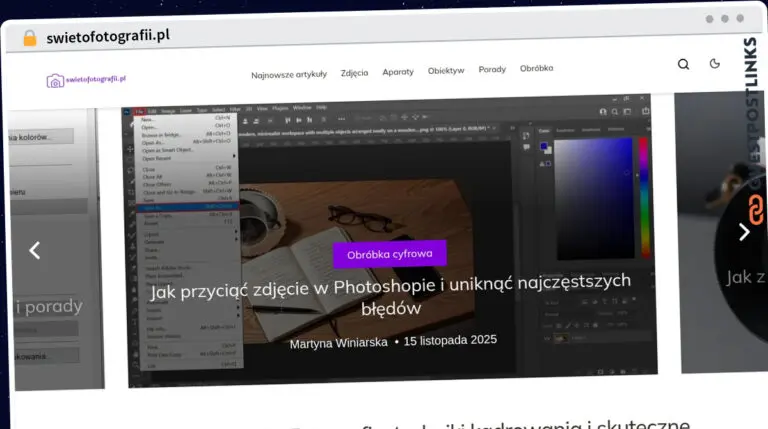Click the Obróbka cyfrowa category button
Viewport: 768px width, 429px height.
tap(390, 254)
